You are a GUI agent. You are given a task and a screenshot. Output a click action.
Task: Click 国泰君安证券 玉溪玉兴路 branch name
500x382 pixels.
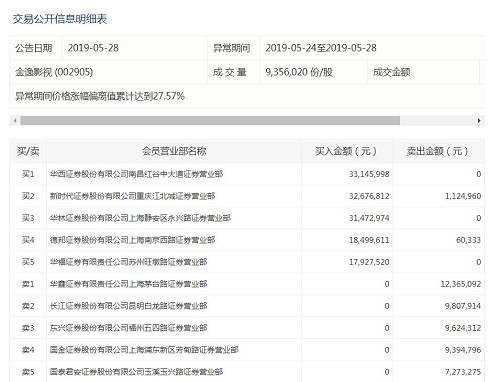[x=136, y=372]
